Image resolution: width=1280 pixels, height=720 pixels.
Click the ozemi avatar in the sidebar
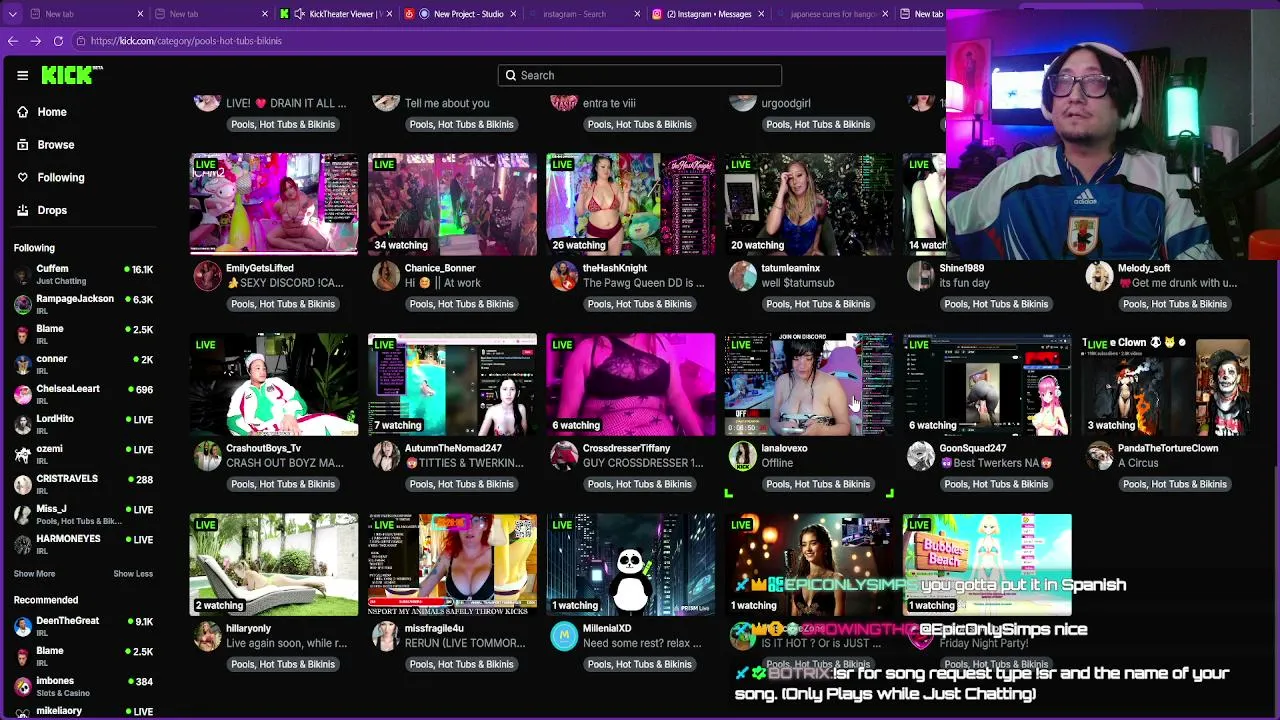click(x=23, y=455)
